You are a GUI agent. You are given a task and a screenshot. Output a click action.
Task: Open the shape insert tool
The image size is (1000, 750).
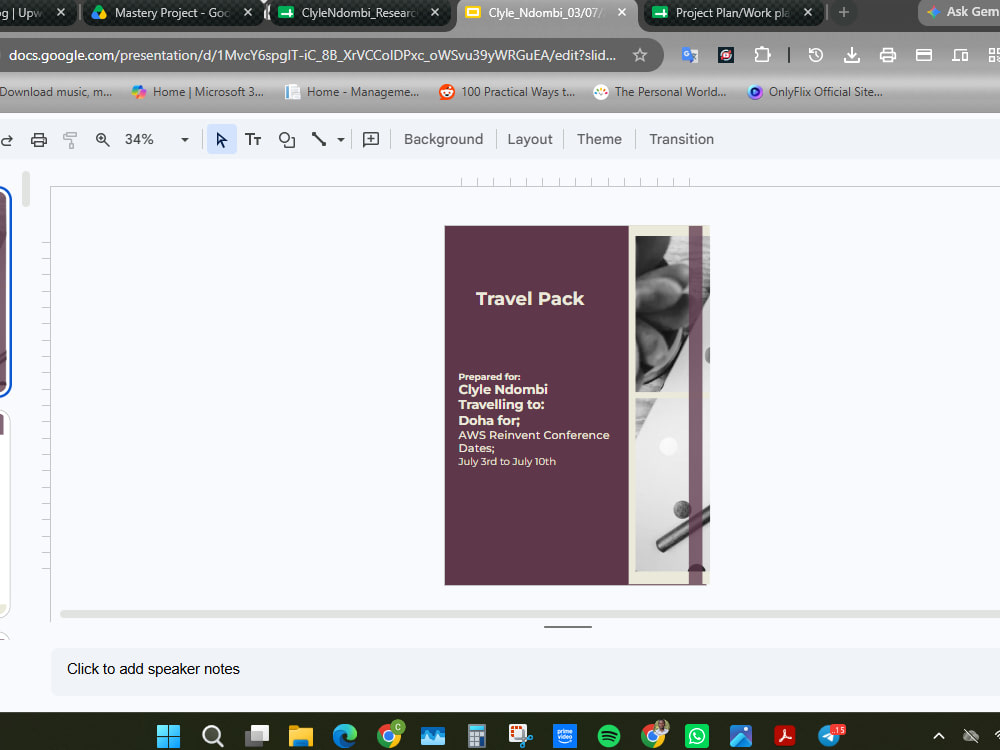pyautogui.click(x=287, y=140)
